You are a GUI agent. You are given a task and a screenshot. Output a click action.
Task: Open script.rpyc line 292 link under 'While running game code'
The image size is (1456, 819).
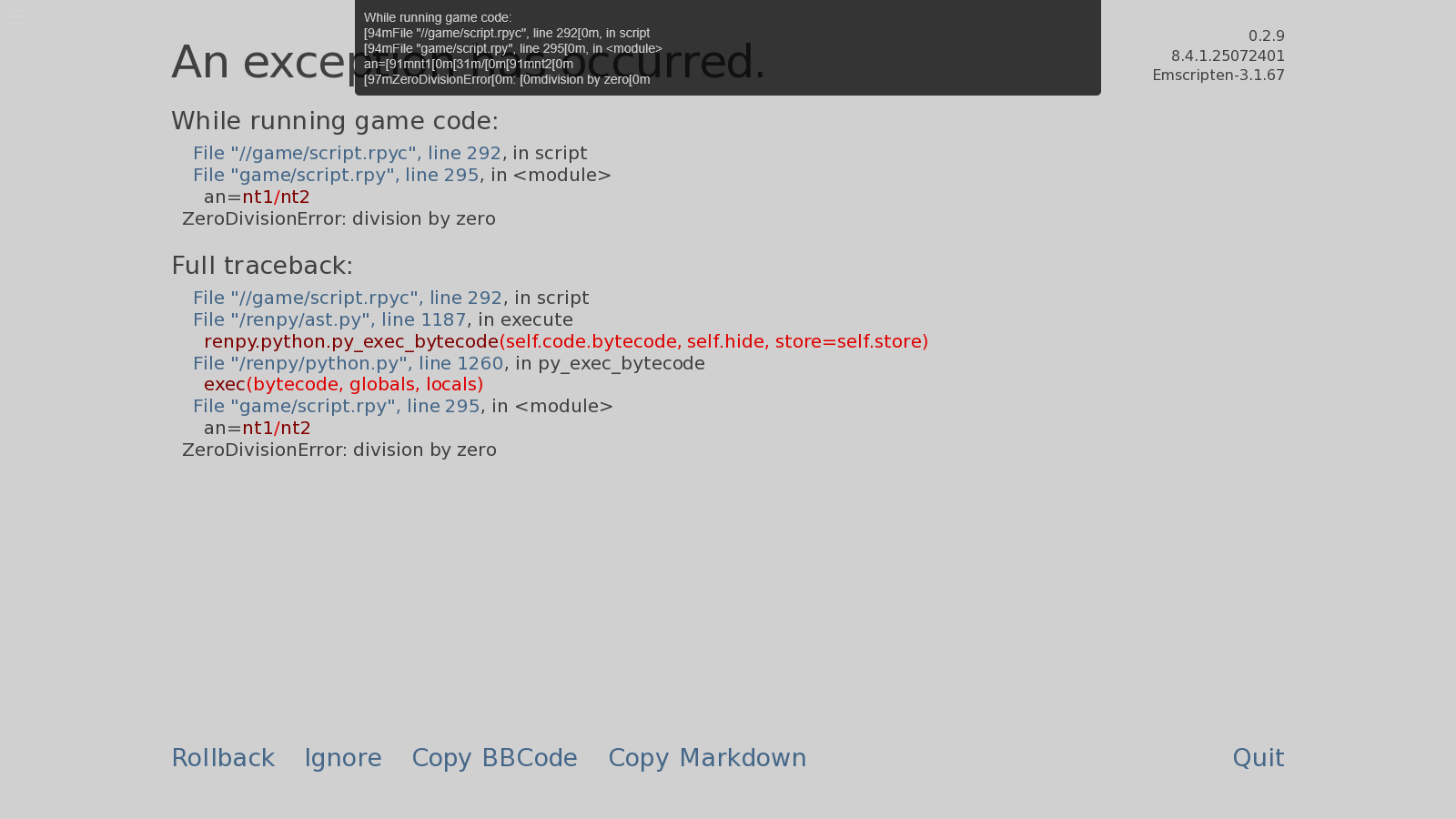click(347, 153)
